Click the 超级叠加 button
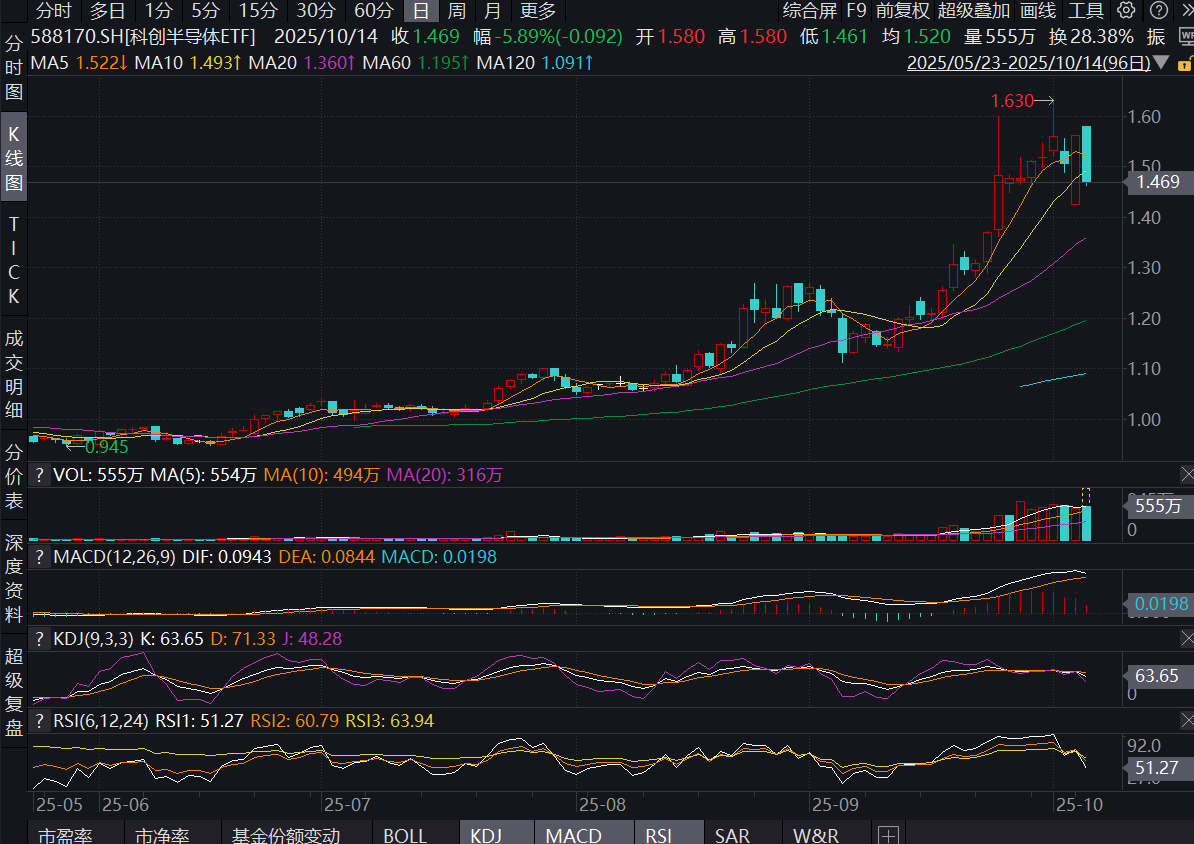Image resolution: width=1194 pixels, height=844 pixels. click(974, 11)
